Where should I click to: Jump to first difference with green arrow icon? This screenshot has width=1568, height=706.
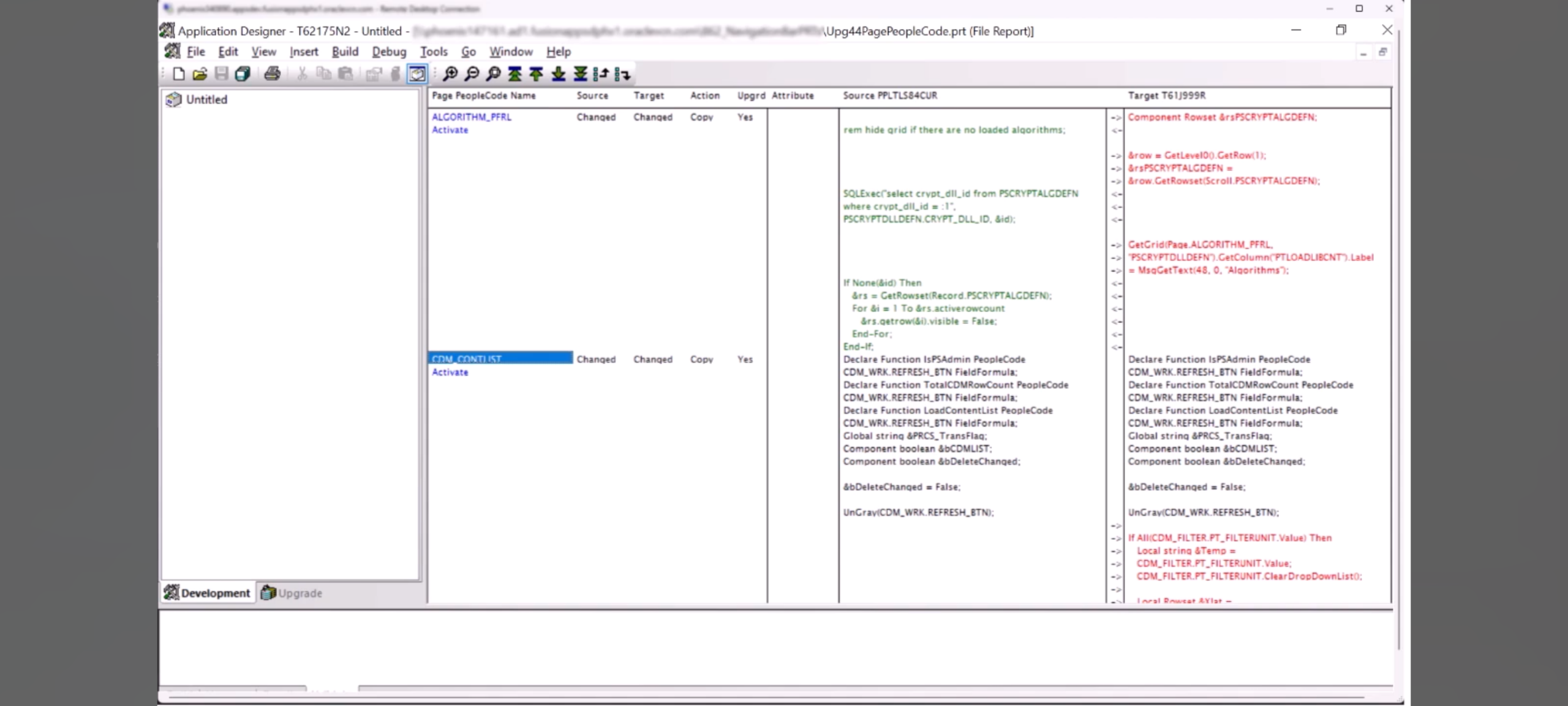pyautogui.click(x=514, y=74)
